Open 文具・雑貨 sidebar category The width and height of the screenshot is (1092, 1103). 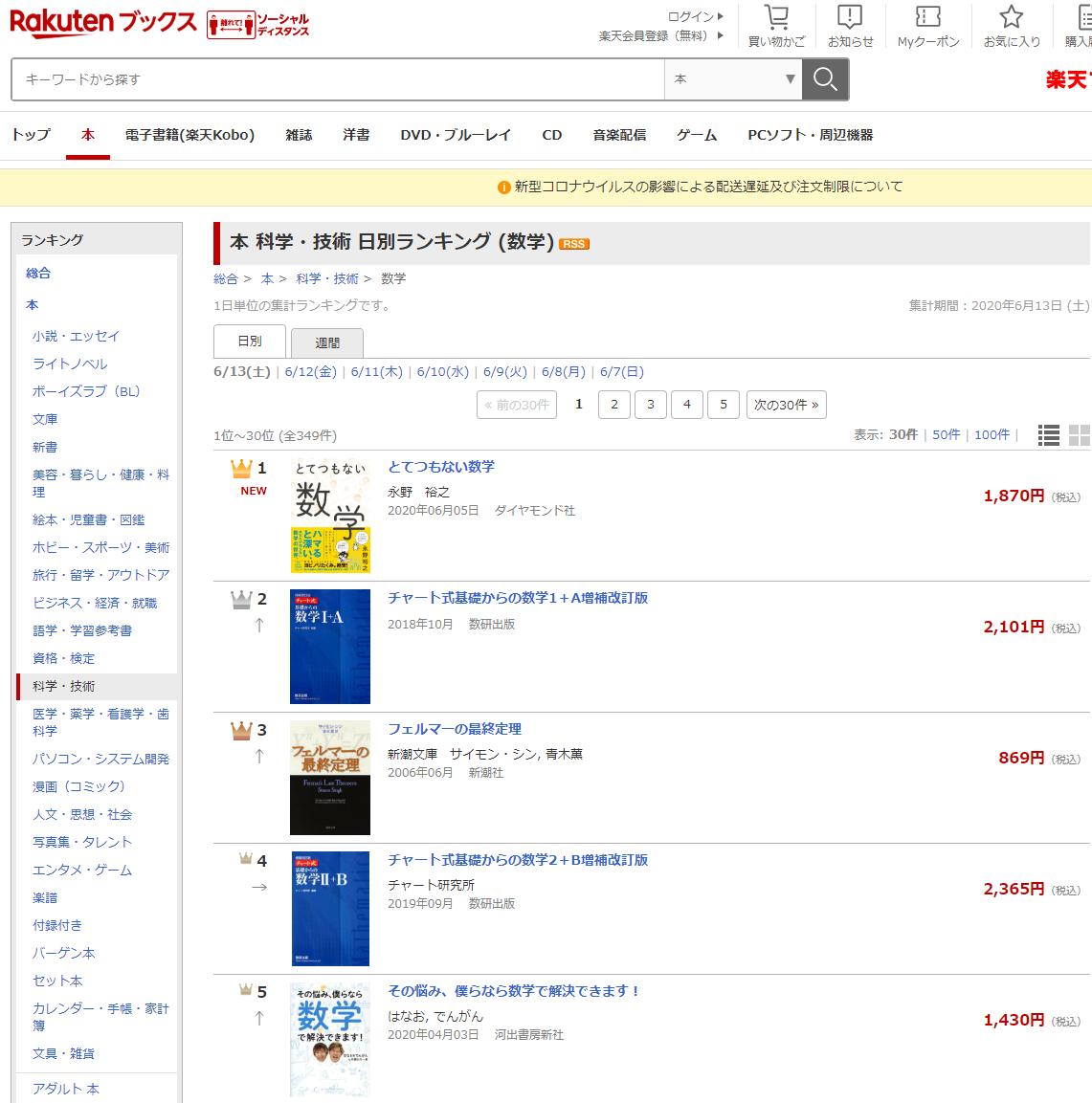[x=63, y=1054]
